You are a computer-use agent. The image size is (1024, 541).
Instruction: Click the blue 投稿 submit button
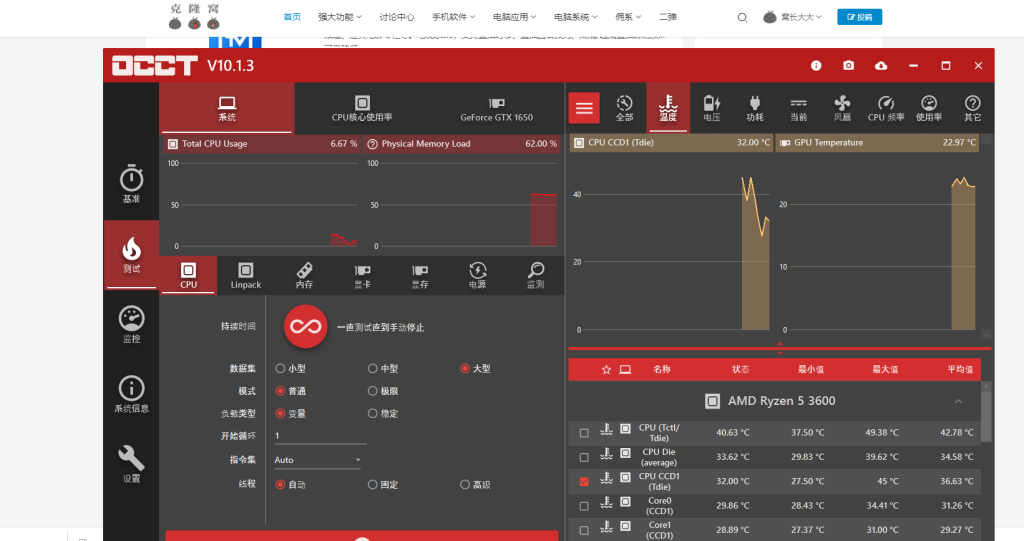(859, 17)
